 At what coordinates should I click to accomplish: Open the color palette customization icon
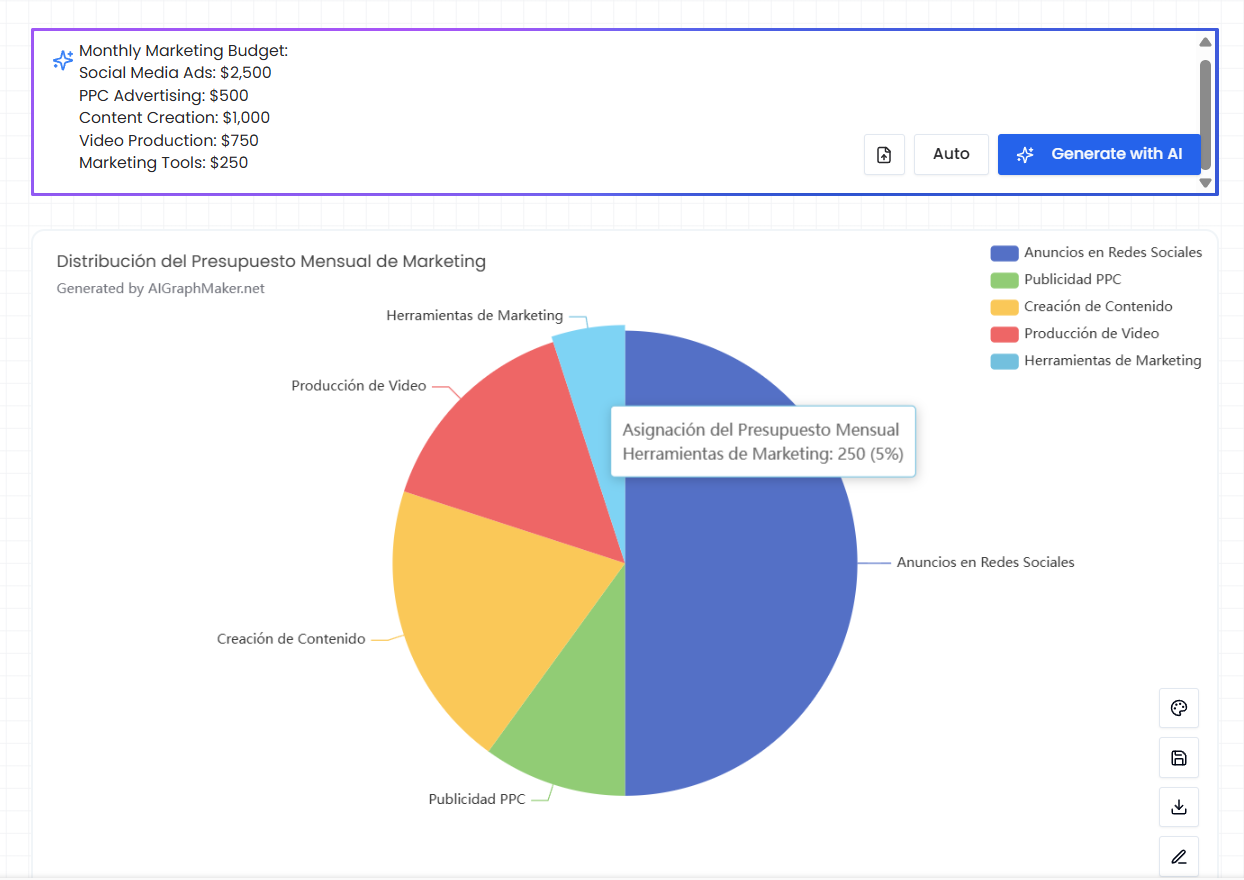click(x=1179, y=708)
